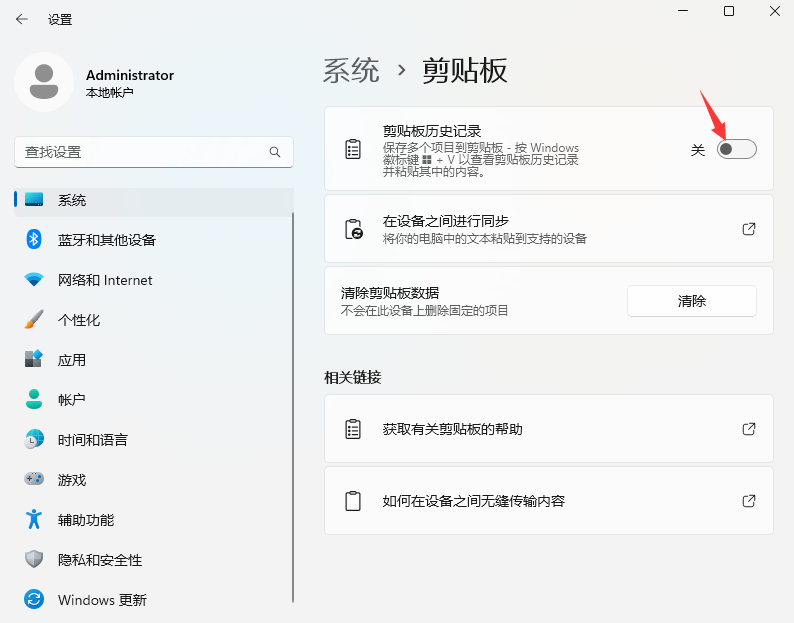
Task: Select the Accounts menu item
Action: [x=72, y=400]
